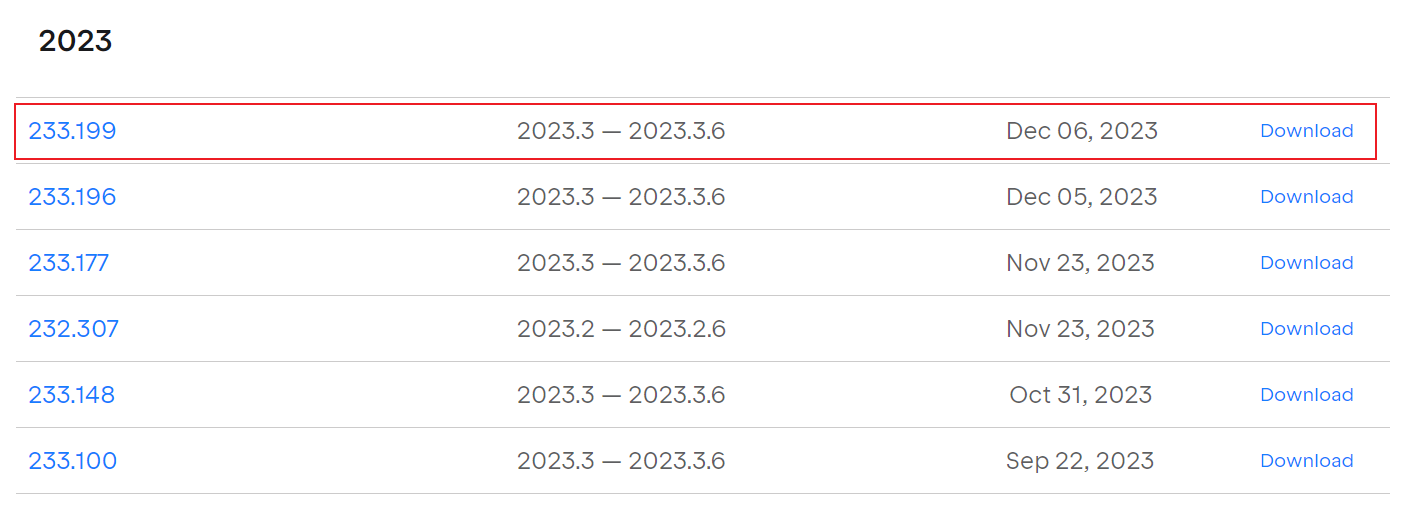This screenshot has width=1406, height=510.
Task: Click the Dec 05, 2023 date
Action: (x=1081, y=197)
